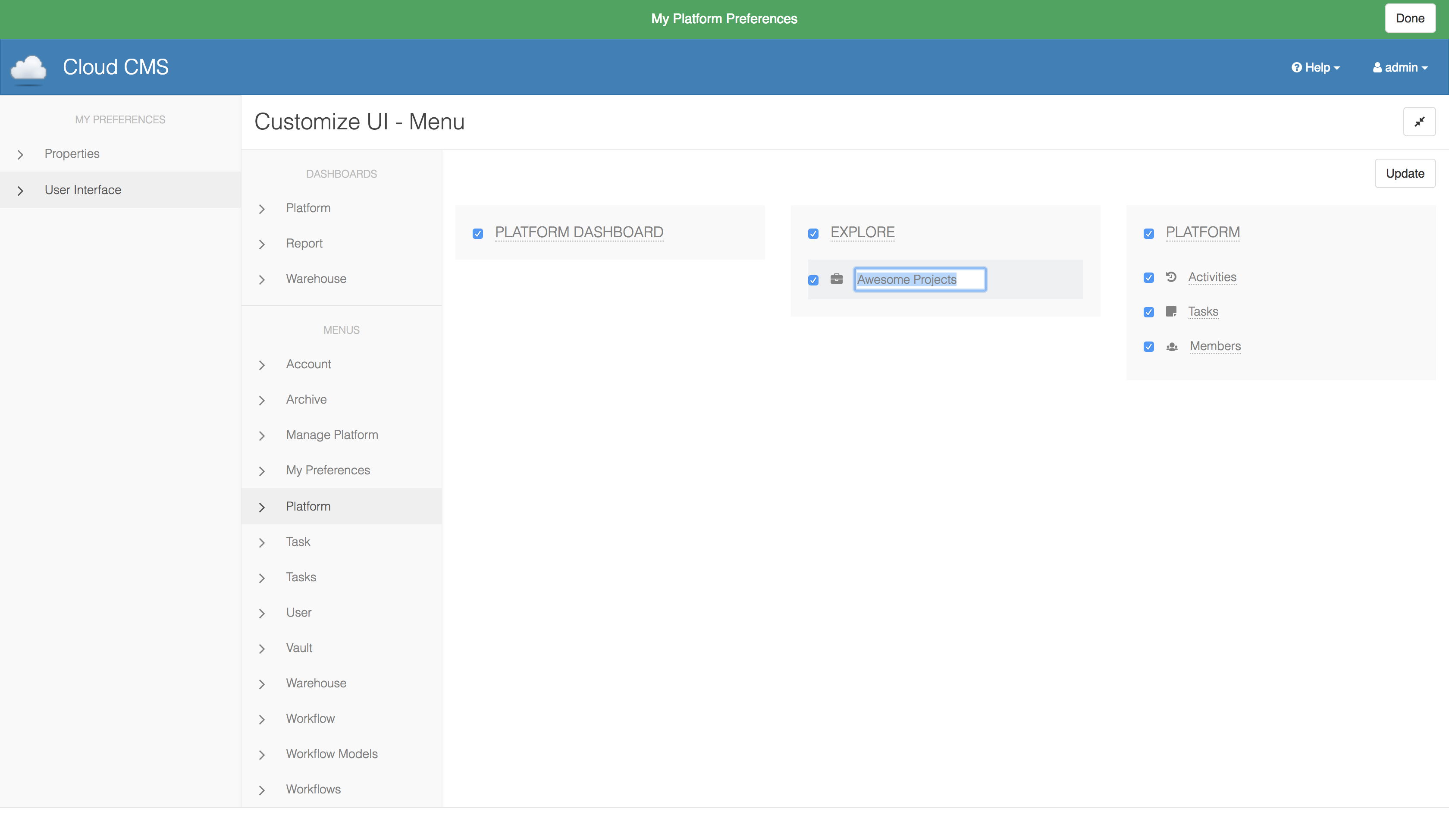Open the Report dashboard item
This screenshot has width=1449, height=840.
tap(304, 243)
